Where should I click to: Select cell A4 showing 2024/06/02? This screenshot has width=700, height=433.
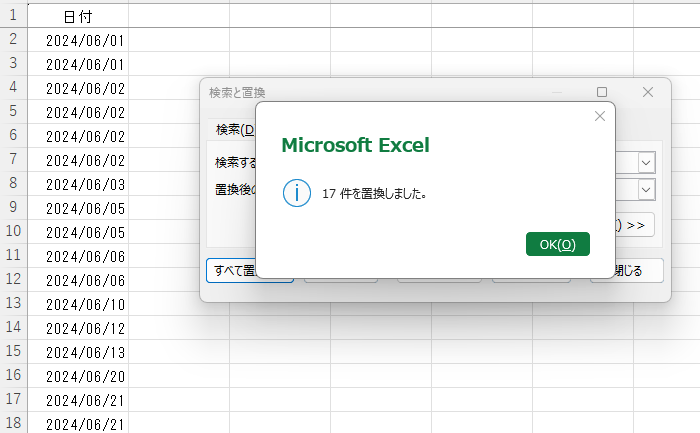[78, 88]
